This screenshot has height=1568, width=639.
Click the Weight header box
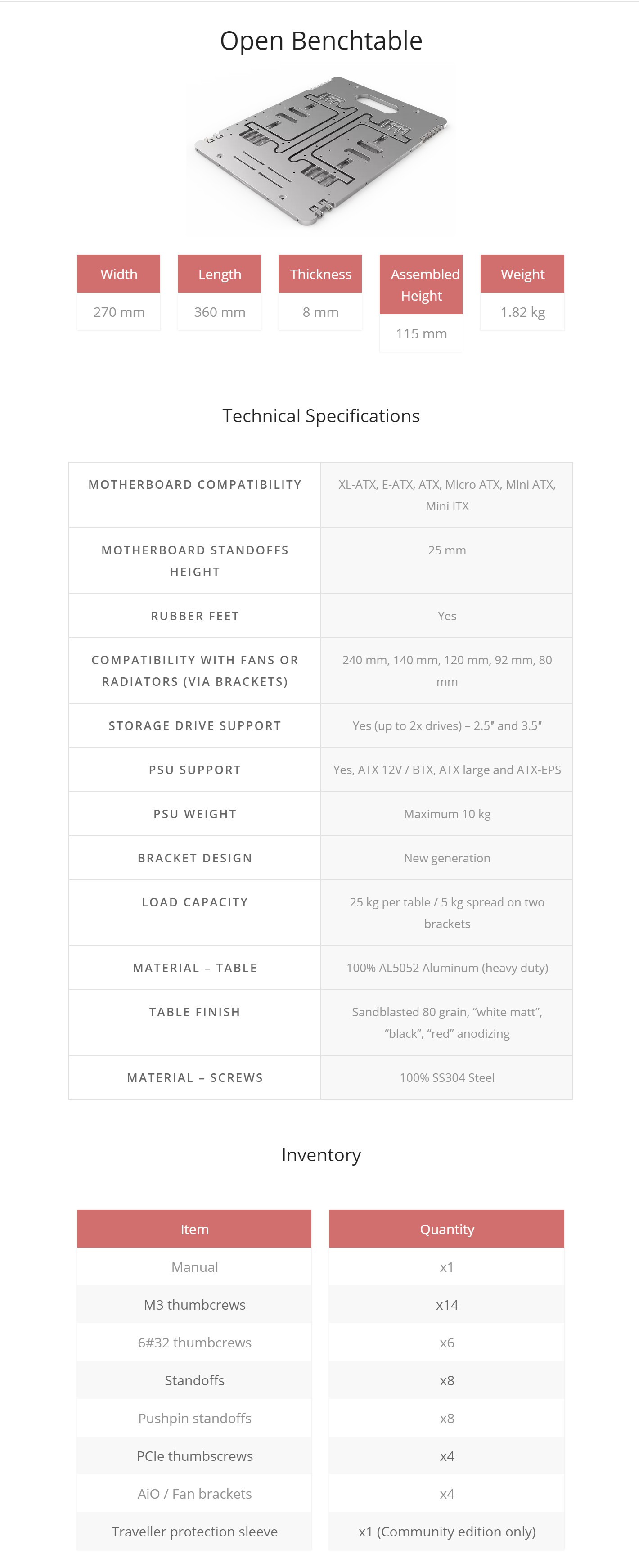[x=523, y=274]
